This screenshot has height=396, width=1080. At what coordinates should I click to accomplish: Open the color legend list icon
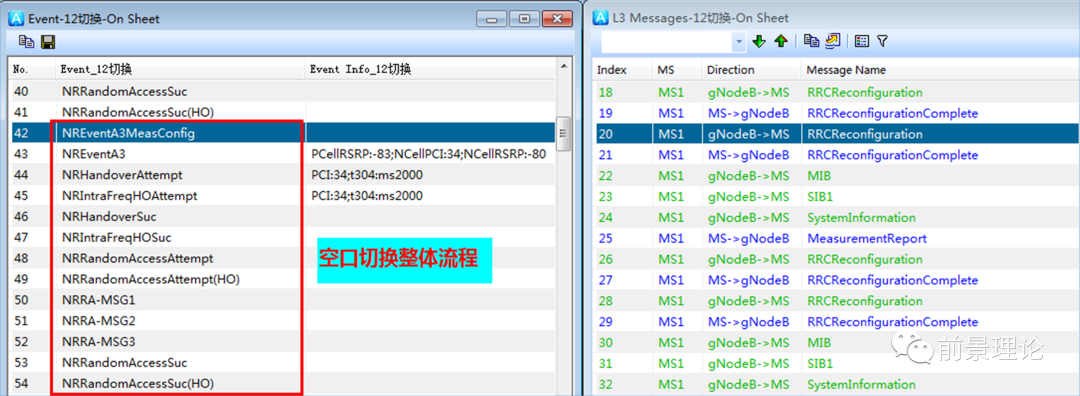[862, 41]
